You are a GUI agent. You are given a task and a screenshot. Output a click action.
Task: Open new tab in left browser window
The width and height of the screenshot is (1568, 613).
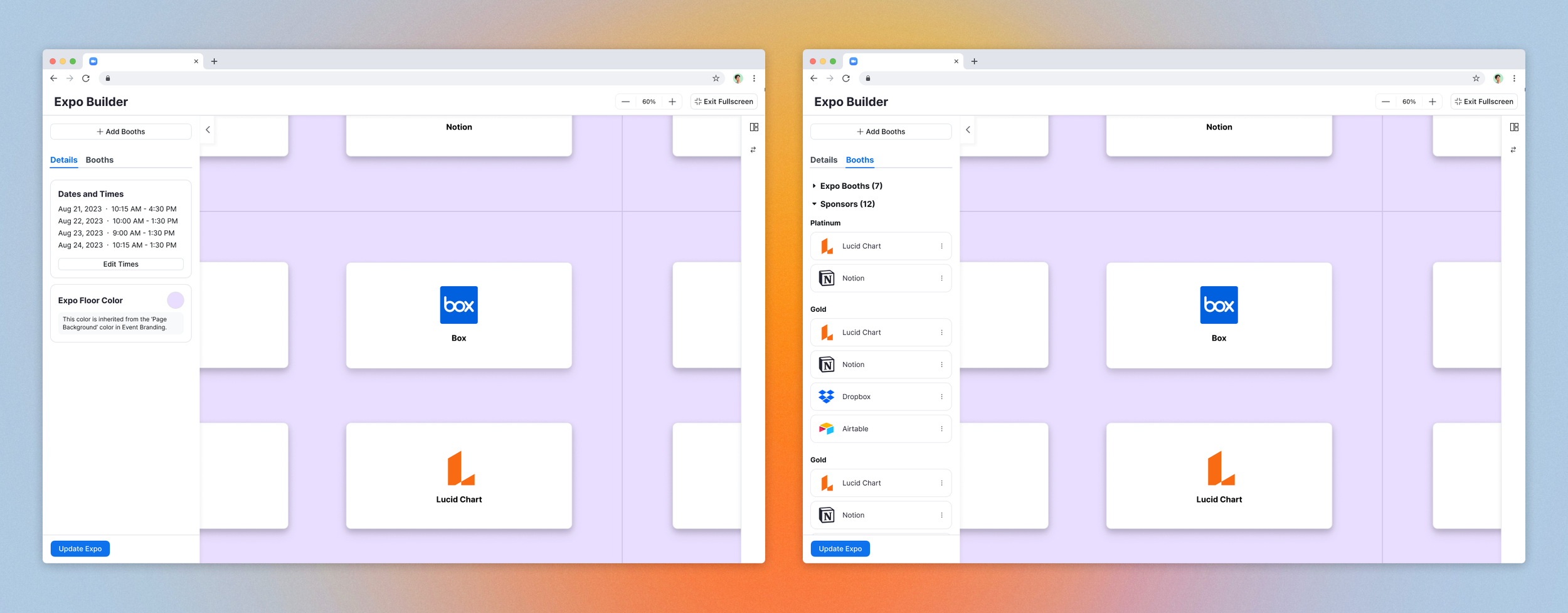point(215,61)
